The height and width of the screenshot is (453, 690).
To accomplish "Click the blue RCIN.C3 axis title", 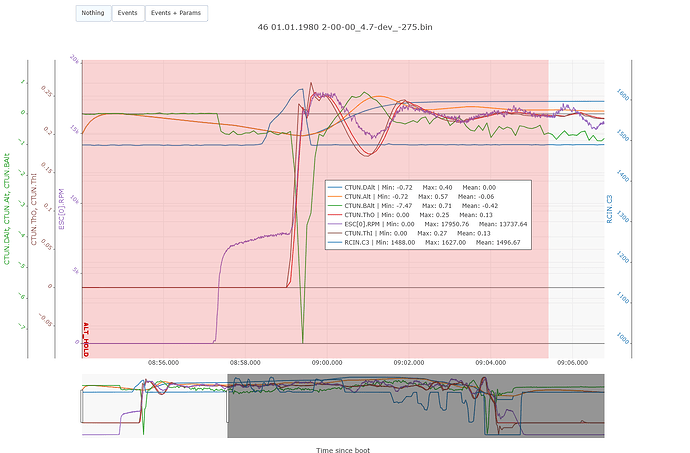I will coord(609,209).
